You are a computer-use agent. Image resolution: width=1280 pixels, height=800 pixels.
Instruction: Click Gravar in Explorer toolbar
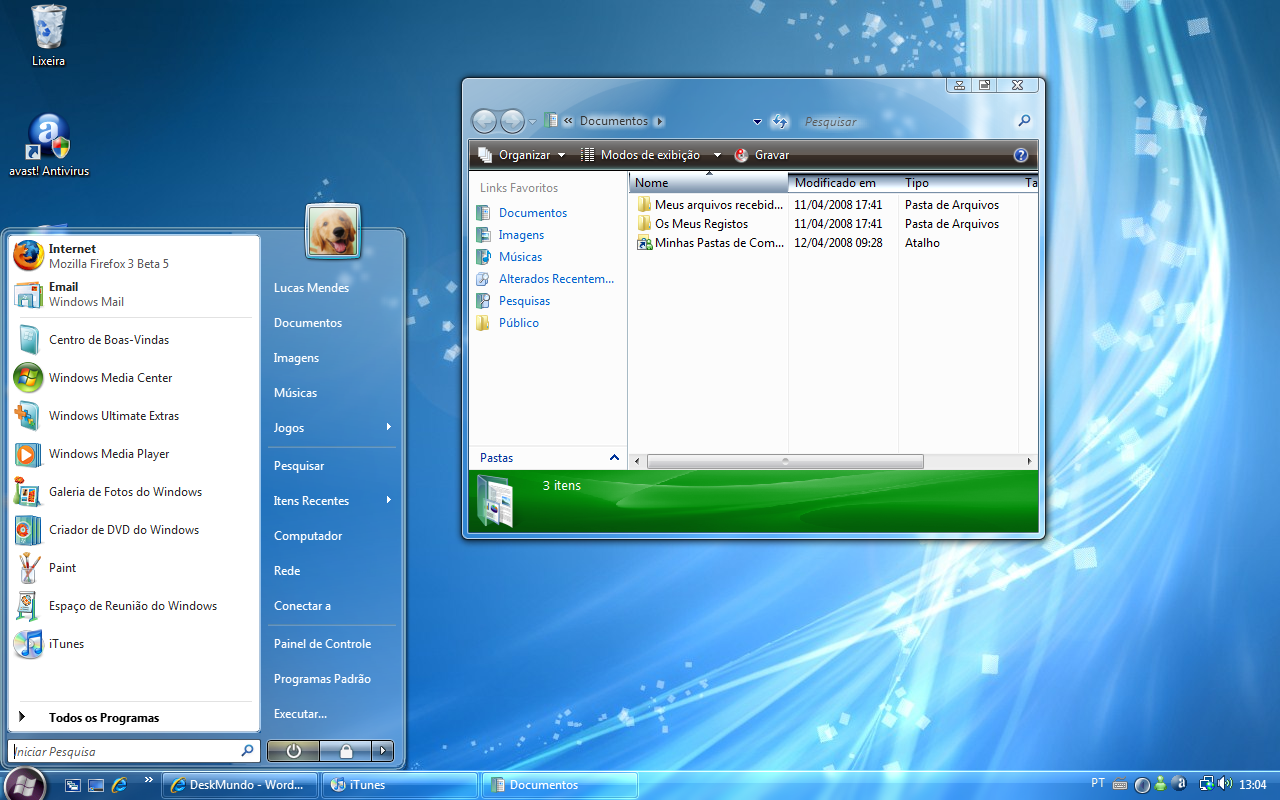(761, 155)
